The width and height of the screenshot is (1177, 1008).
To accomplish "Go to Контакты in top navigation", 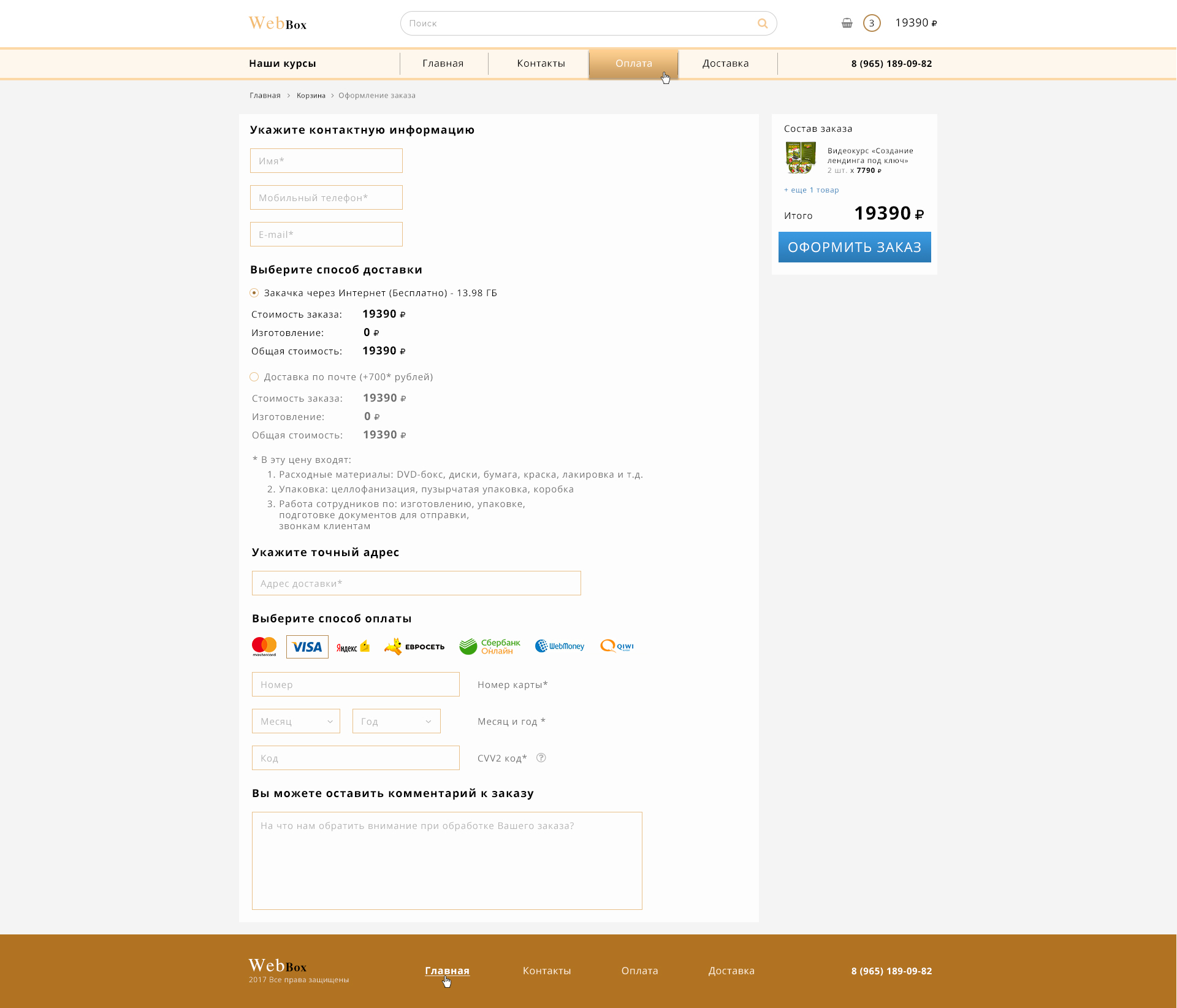I will (541, 64).
